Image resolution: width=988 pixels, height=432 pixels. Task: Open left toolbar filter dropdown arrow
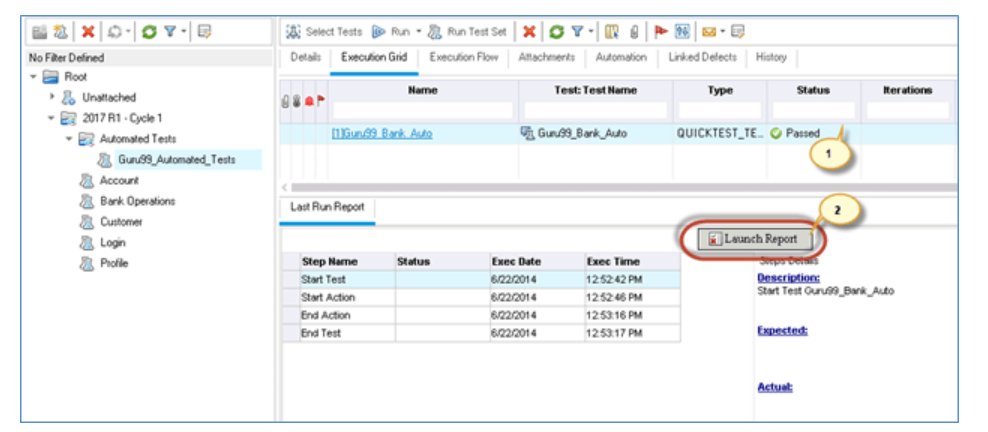(183, 31)
